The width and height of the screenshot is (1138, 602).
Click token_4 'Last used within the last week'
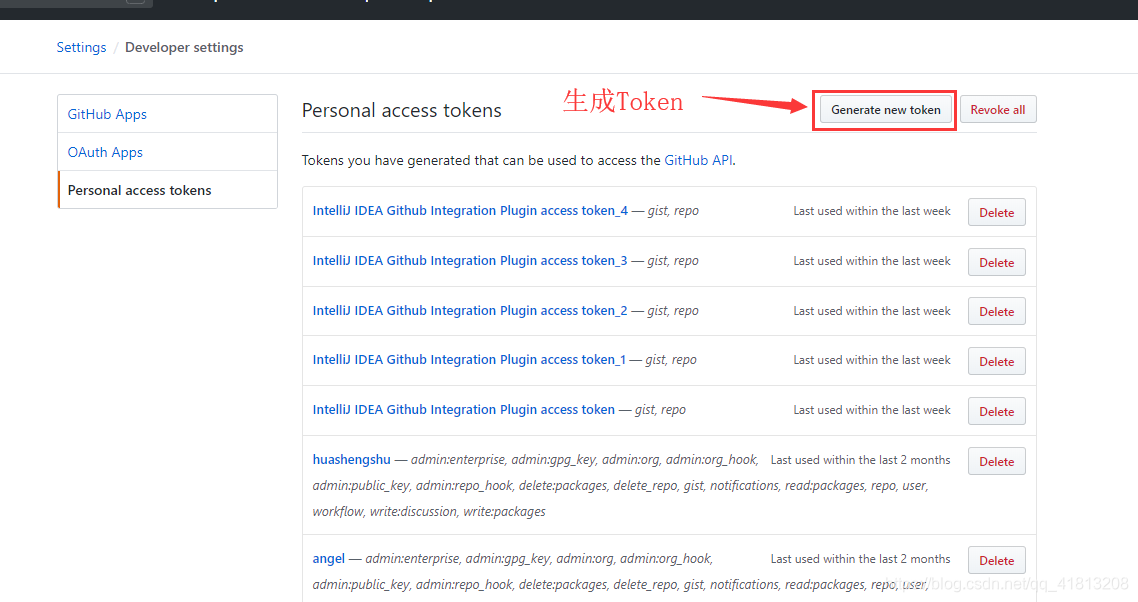pyautogui.click(x=872, y=211)
